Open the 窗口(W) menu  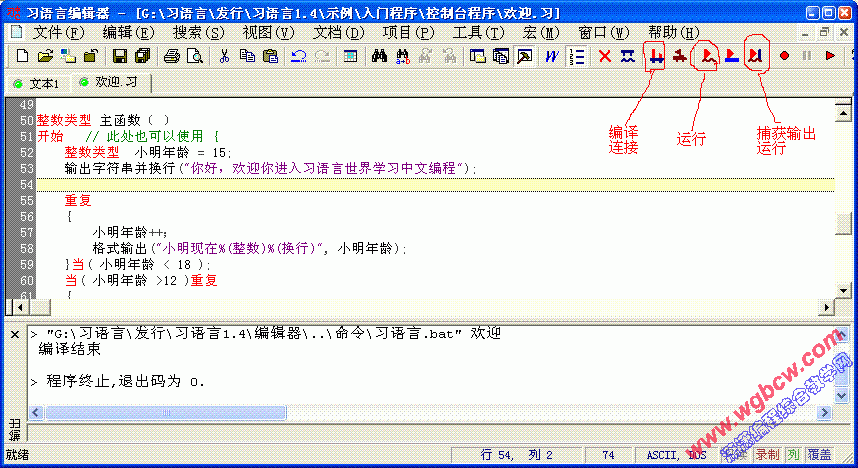tap(604, 33)
